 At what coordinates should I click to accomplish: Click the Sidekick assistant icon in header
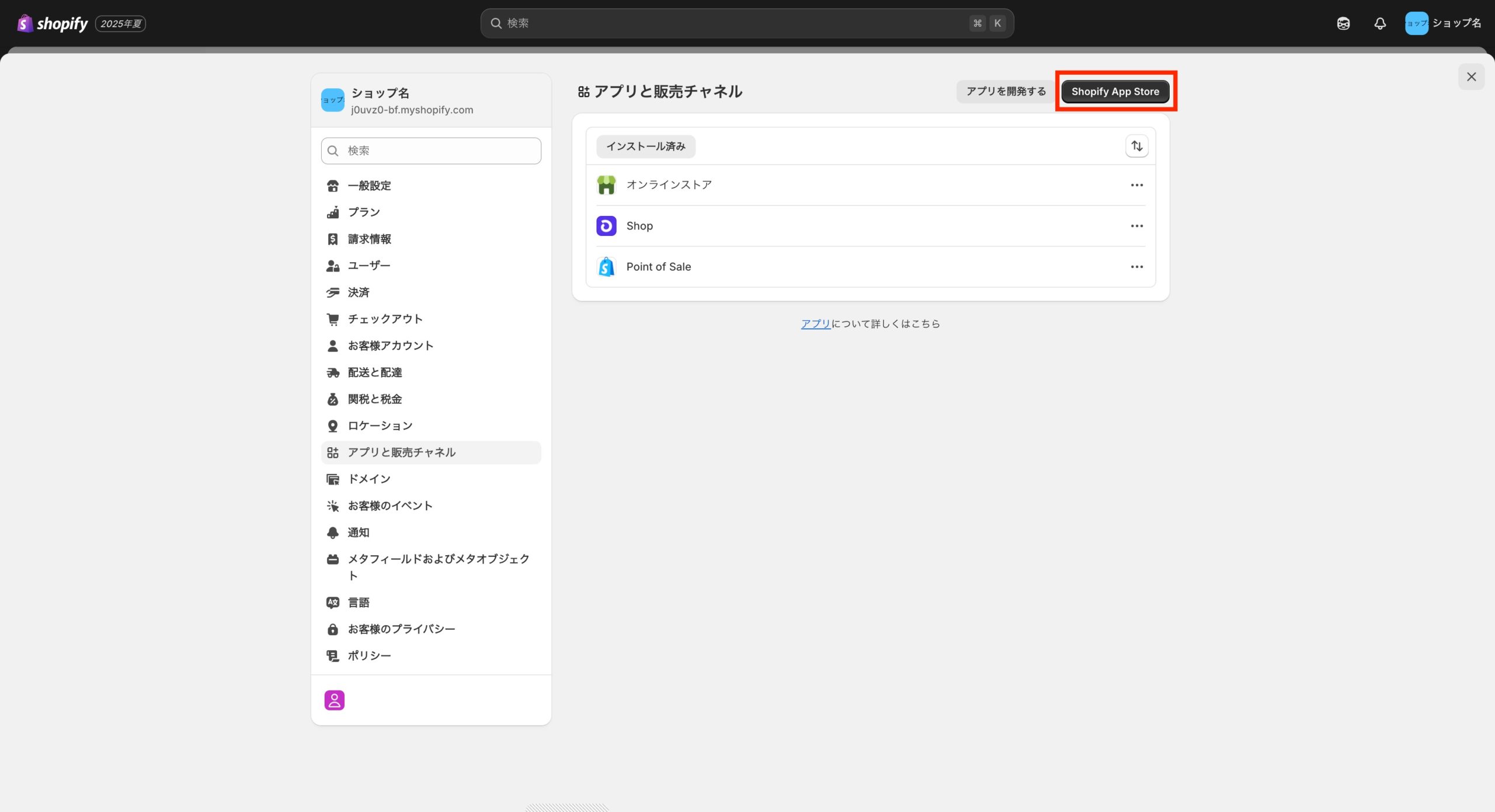tap(1343, 23)
